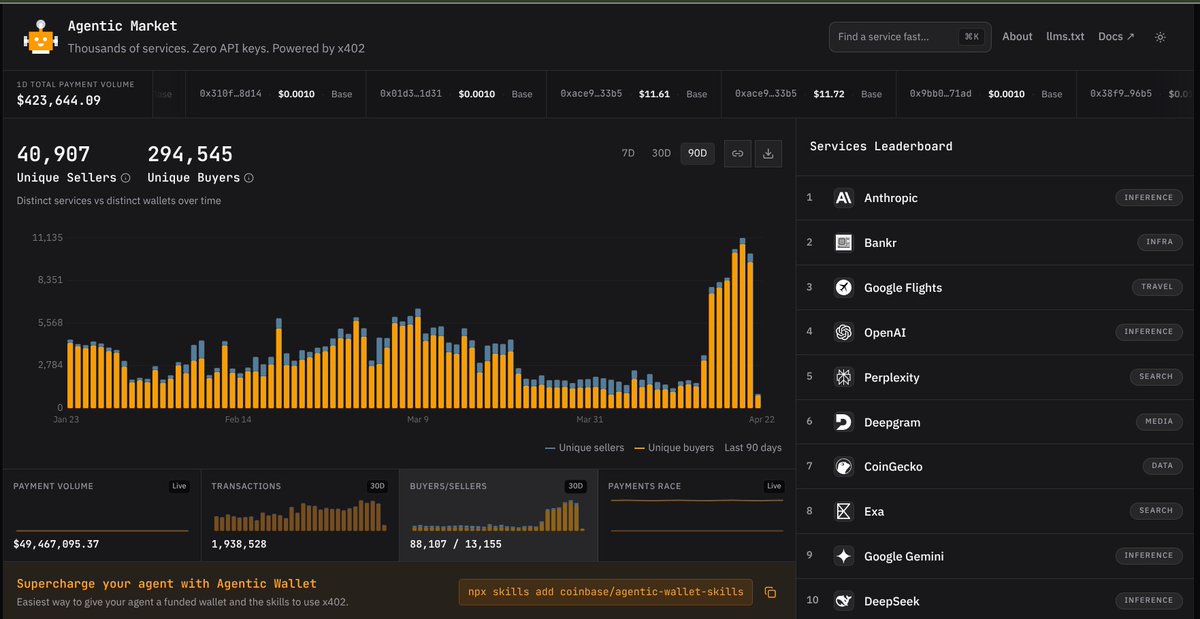The image size is (1200, 619).
Task: Open the Anthropic service logo
Action: (x=843, y=198)
